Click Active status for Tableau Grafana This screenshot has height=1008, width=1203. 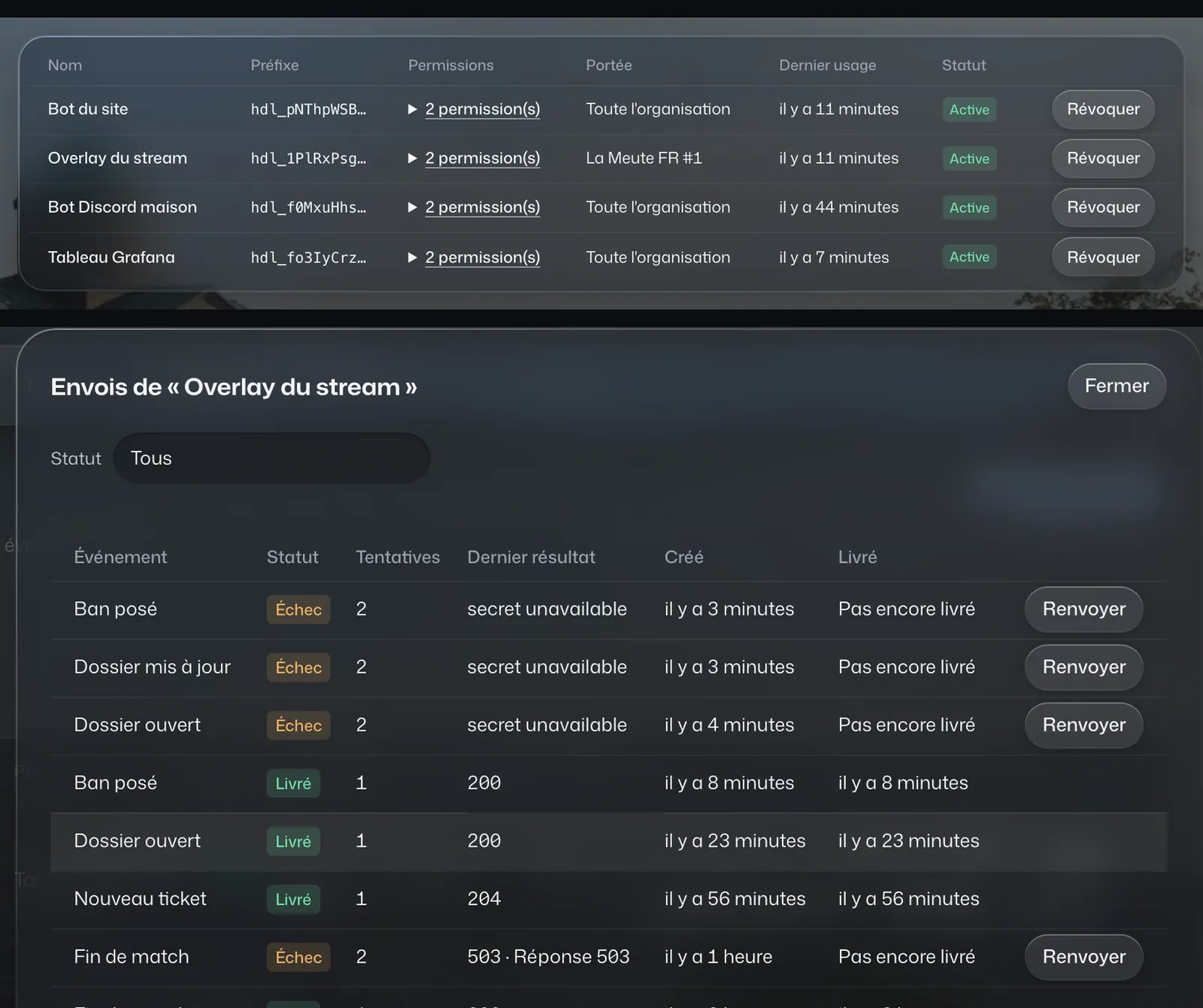969,257
